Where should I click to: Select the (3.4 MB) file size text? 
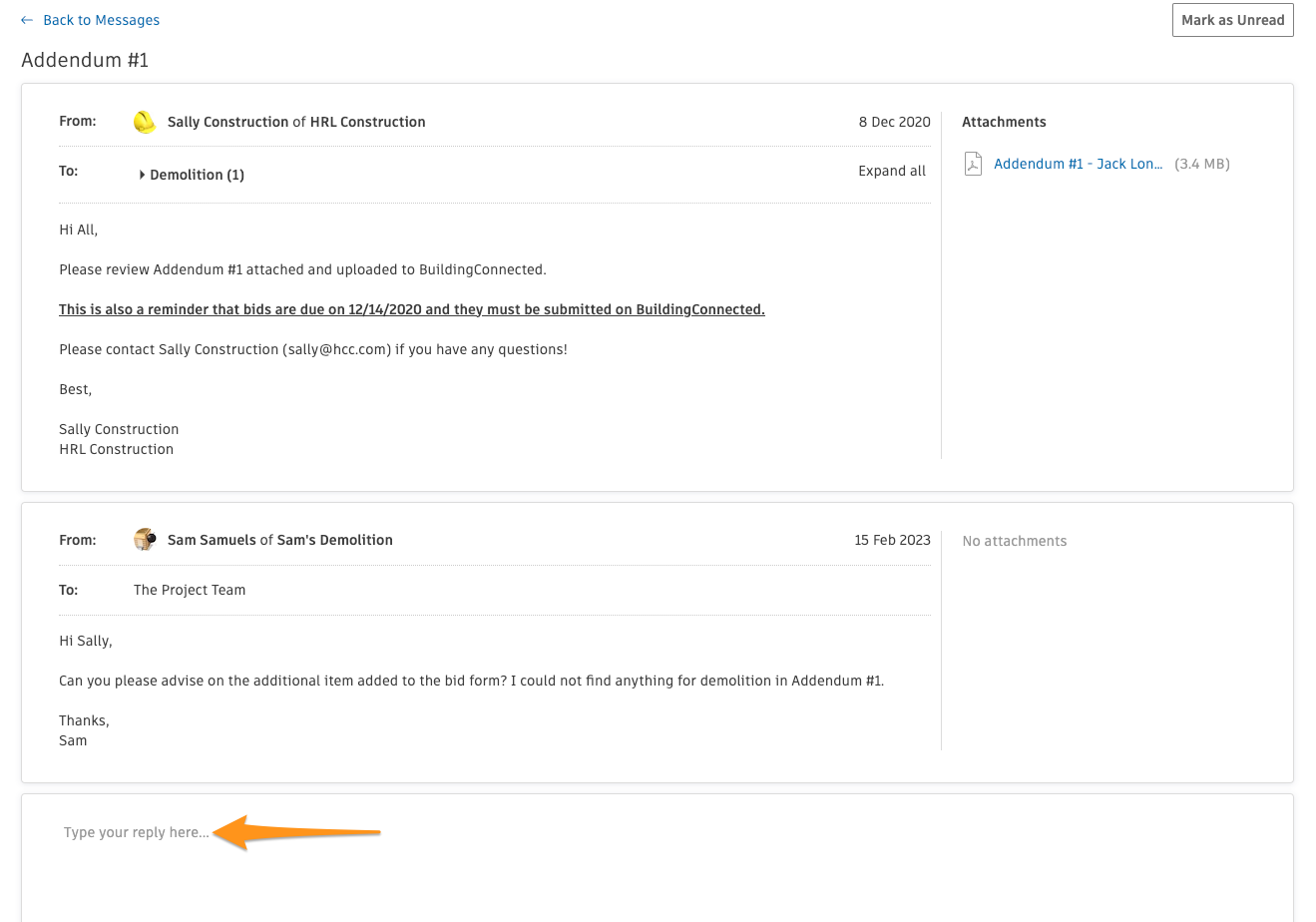click(x=1201, y=163)
